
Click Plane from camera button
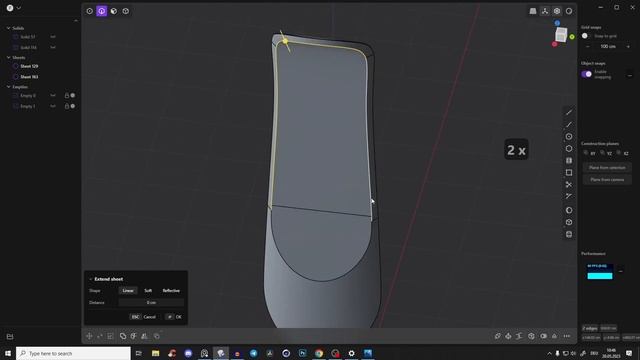tap(607, 180)
